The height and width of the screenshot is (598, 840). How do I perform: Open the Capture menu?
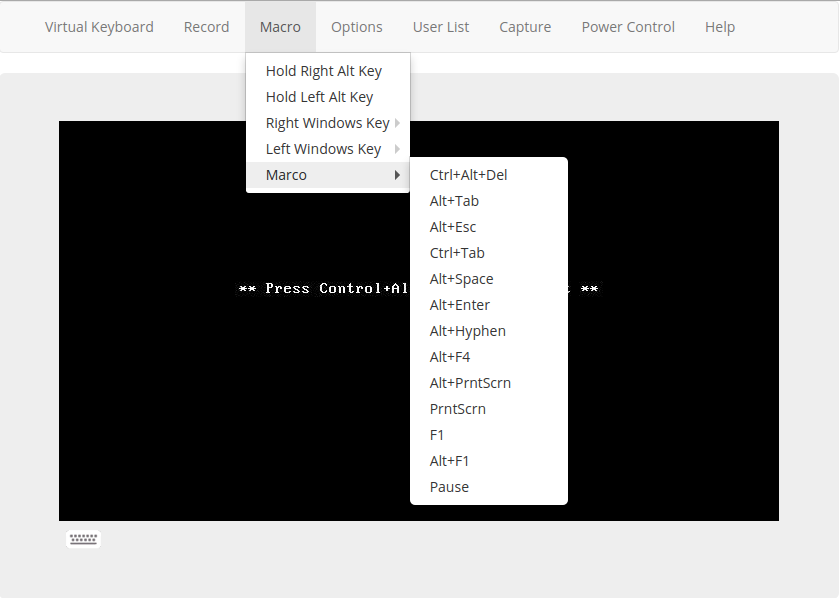click(x=525, y=27)
